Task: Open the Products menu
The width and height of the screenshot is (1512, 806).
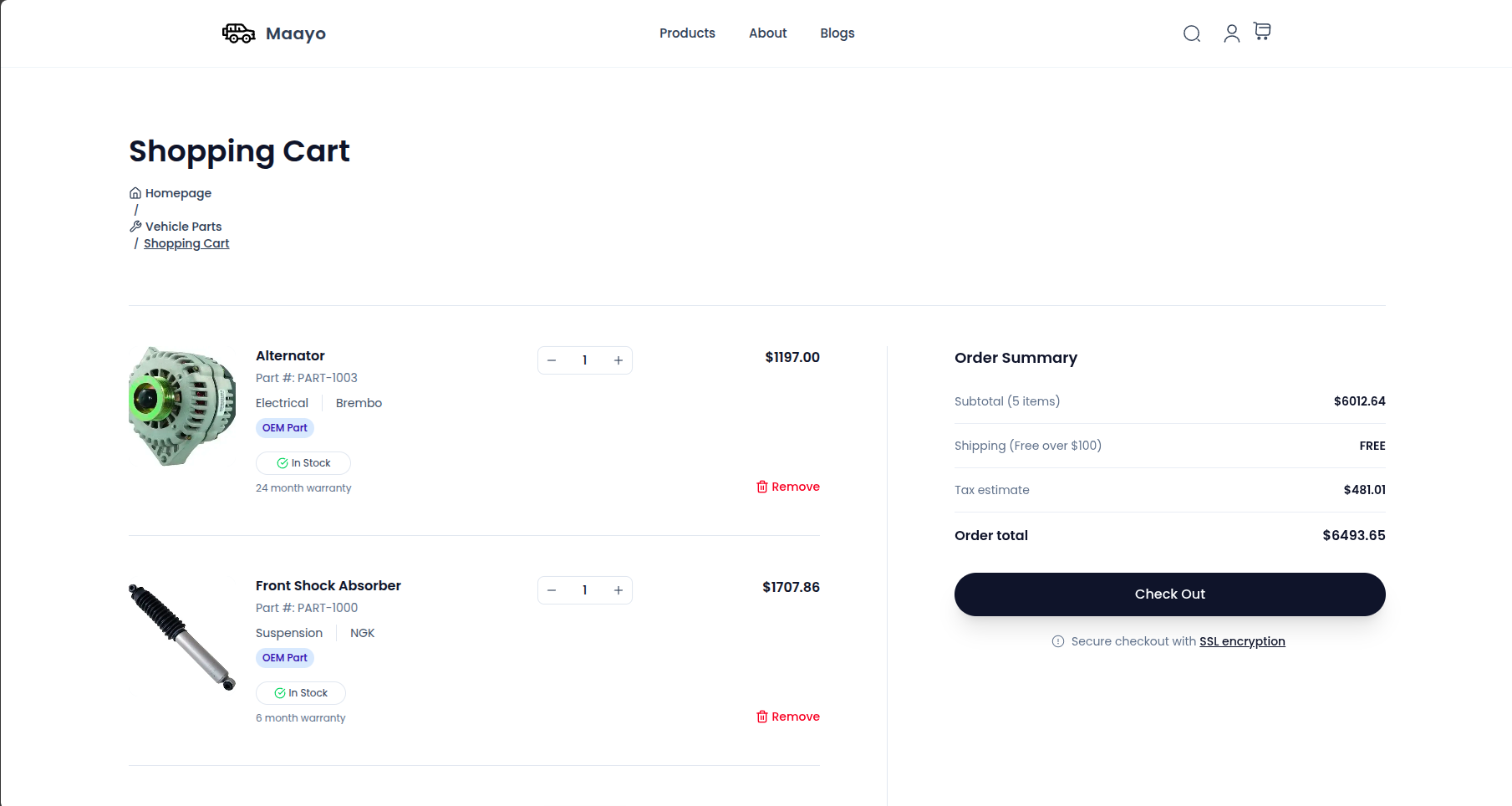Action: pyautogui.click(x=687, y=33)
